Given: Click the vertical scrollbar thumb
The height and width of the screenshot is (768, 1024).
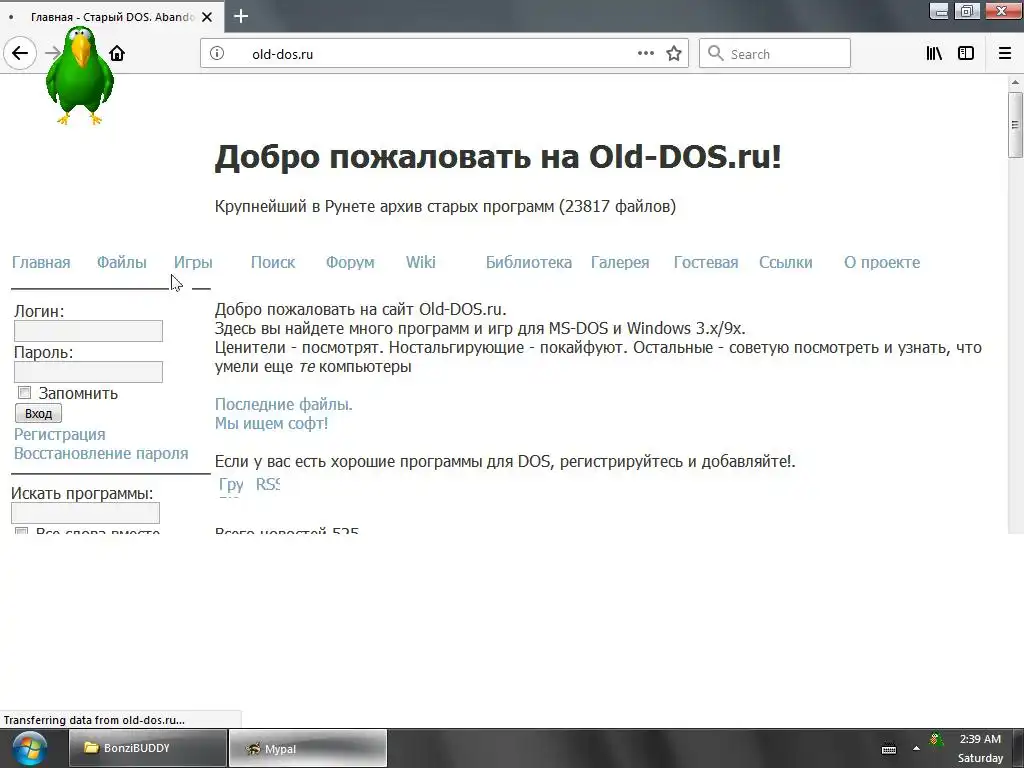Looking at the screenshot, I should (x=1015, y=125).
